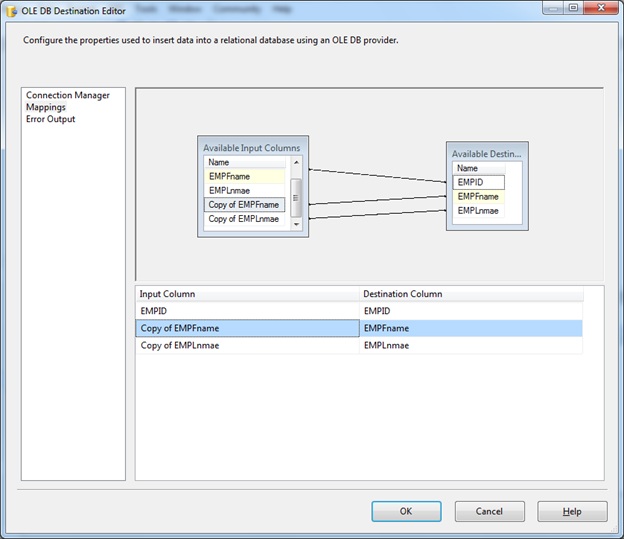Click Name header in Available Input Columns
The image size is (624, 539).
click(245, 162)
